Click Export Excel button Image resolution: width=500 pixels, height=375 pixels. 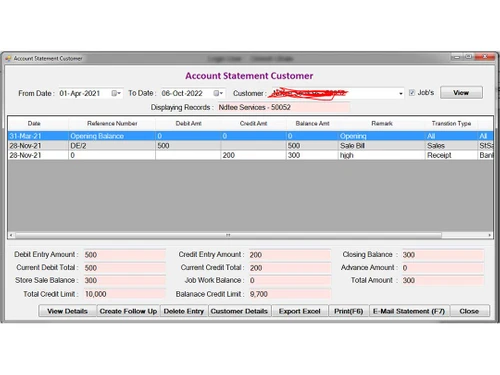pyautogui.click(x=300, y=311)
